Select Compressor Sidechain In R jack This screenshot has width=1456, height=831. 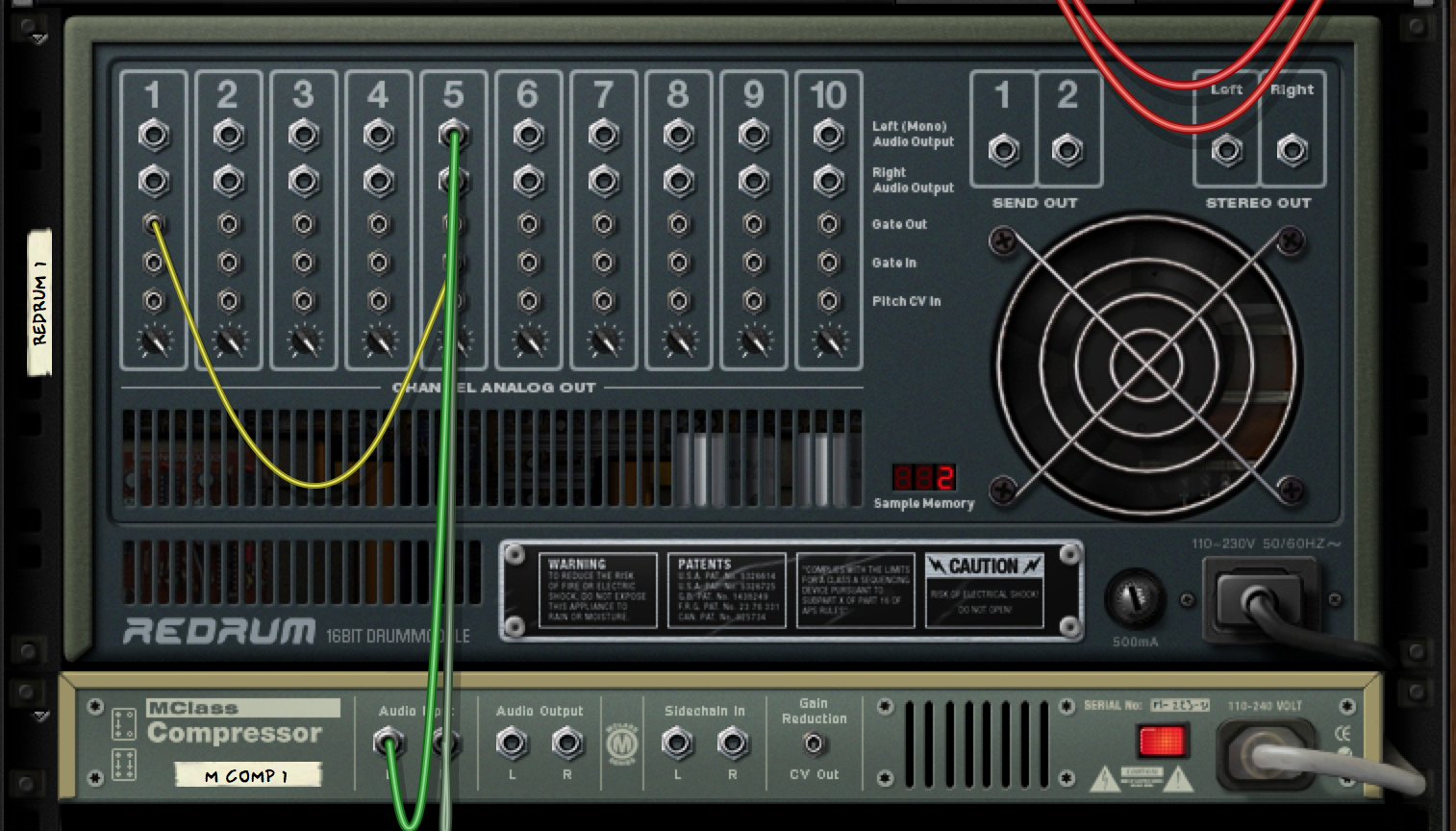pyautogui.click(x=733, y=743)
